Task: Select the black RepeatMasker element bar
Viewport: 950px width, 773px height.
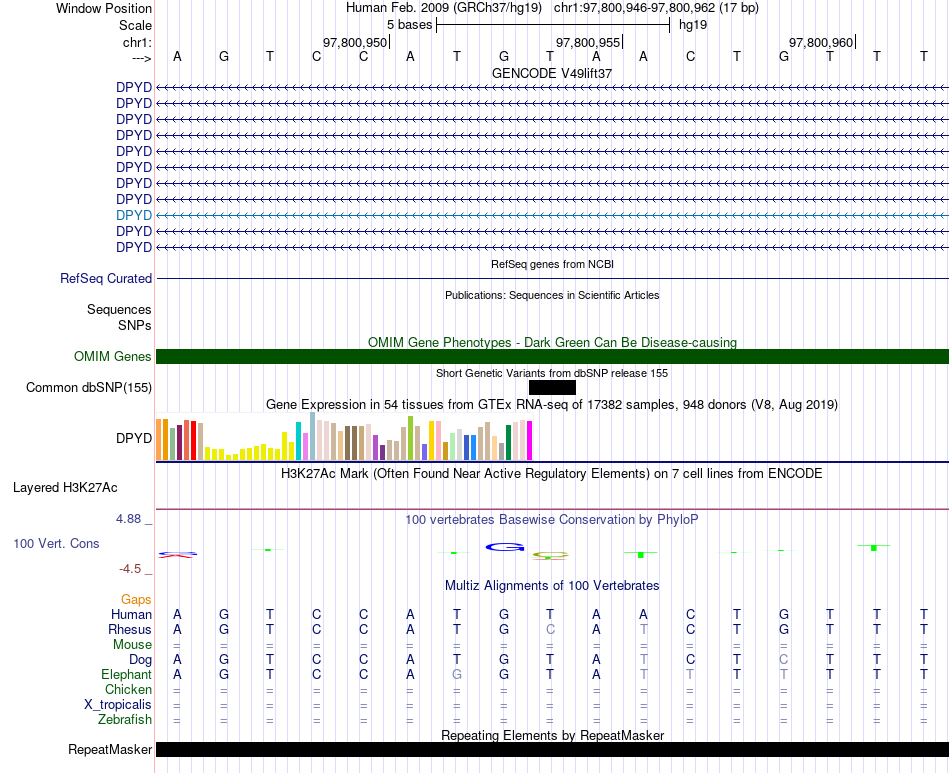Action: pos(552,749)
